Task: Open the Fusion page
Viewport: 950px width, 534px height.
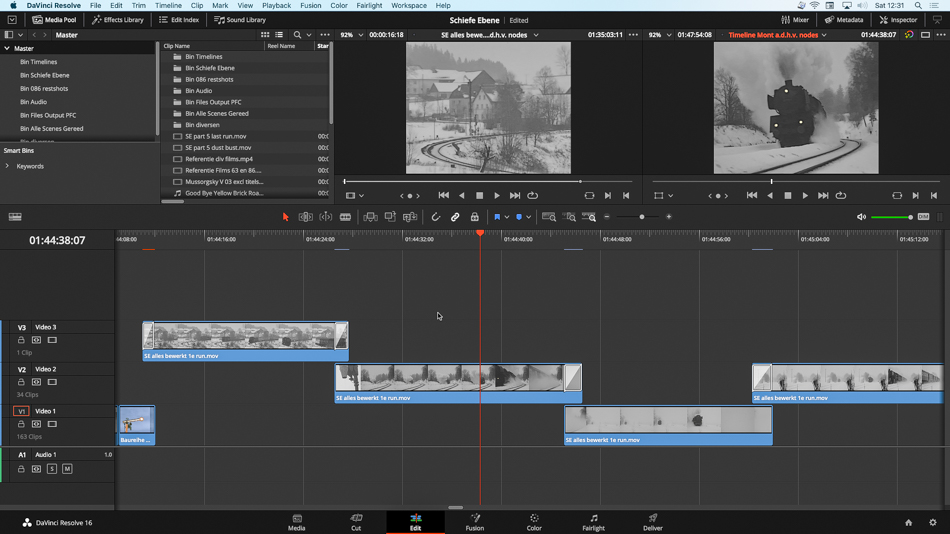Action: click(474, 522)
